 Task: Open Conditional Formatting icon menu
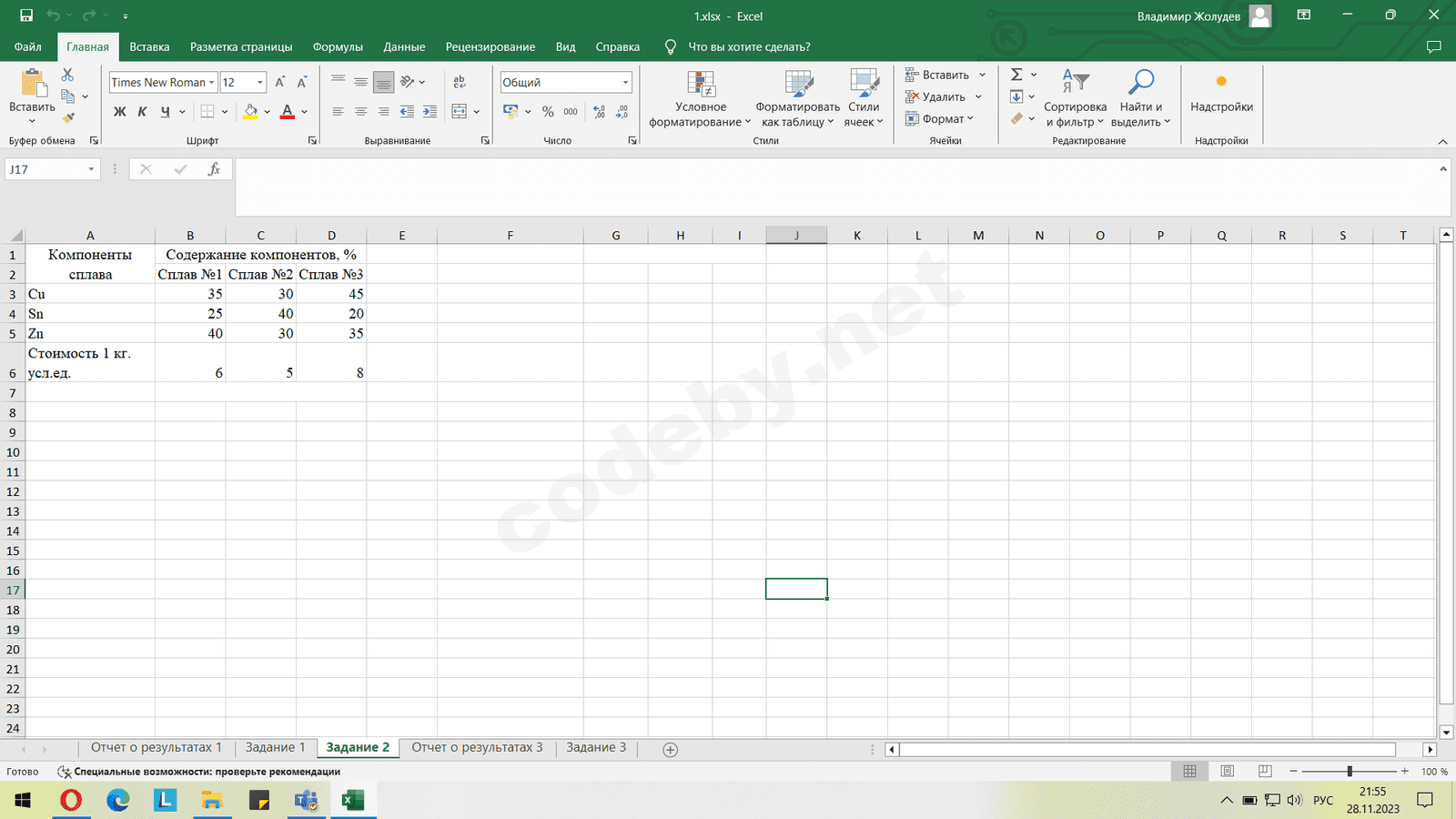[x=701, y=85]
